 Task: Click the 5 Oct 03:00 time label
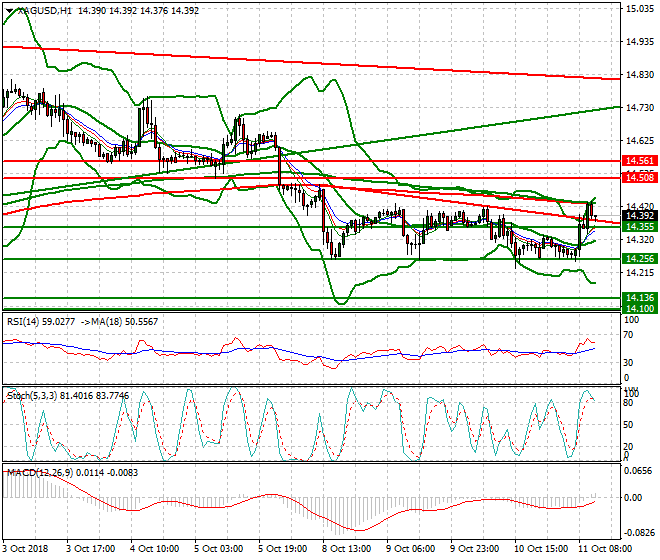217,549
